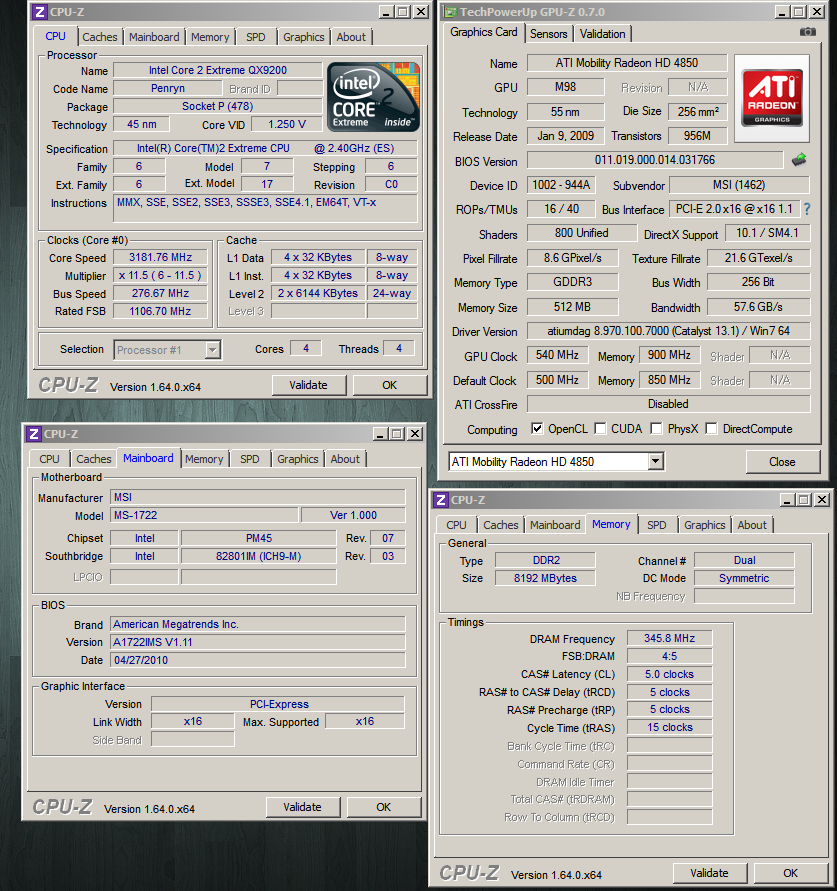Click the ATI CrossFire Disabled field
This screenshot has height=891, width=837.
pyautogui.click(x=668, y=404)
